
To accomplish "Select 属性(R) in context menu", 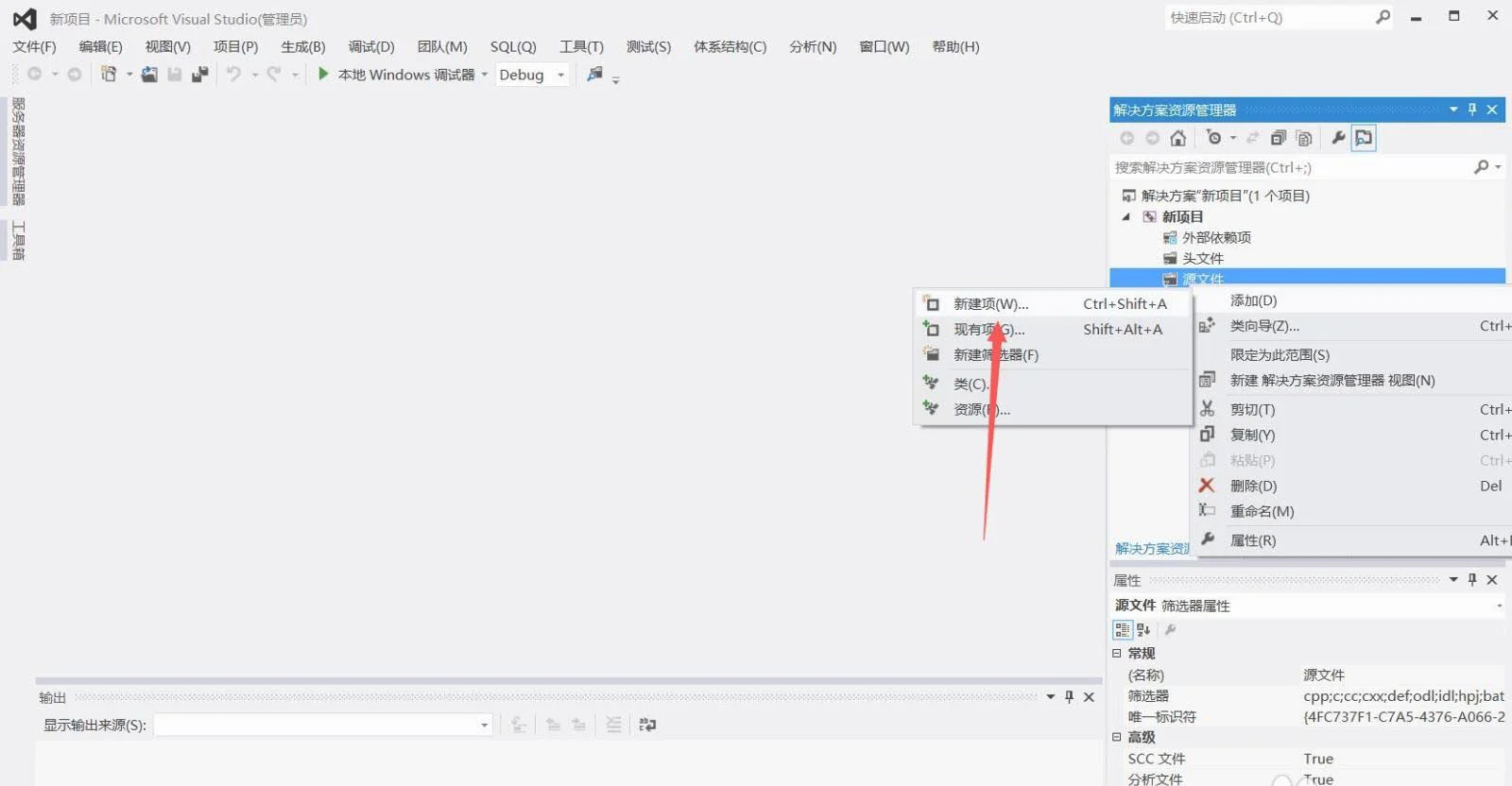I will pyautogui.click(x=1353, y=540).
